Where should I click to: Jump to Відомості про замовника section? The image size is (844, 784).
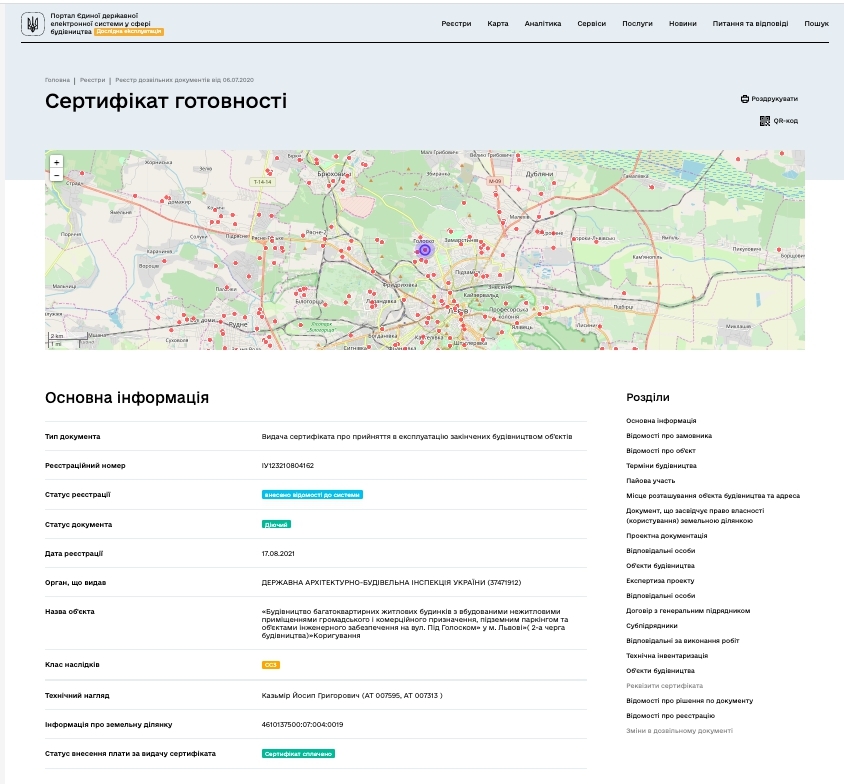(669, 436)
